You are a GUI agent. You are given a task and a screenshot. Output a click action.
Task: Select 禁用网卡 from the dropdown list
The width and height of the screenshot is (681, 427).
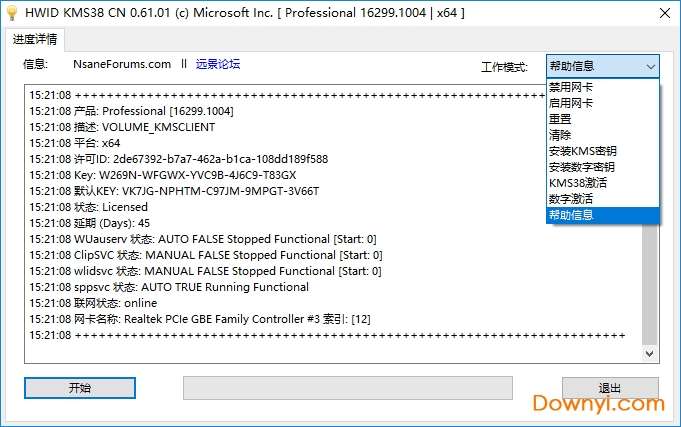[x=603, y=87]
